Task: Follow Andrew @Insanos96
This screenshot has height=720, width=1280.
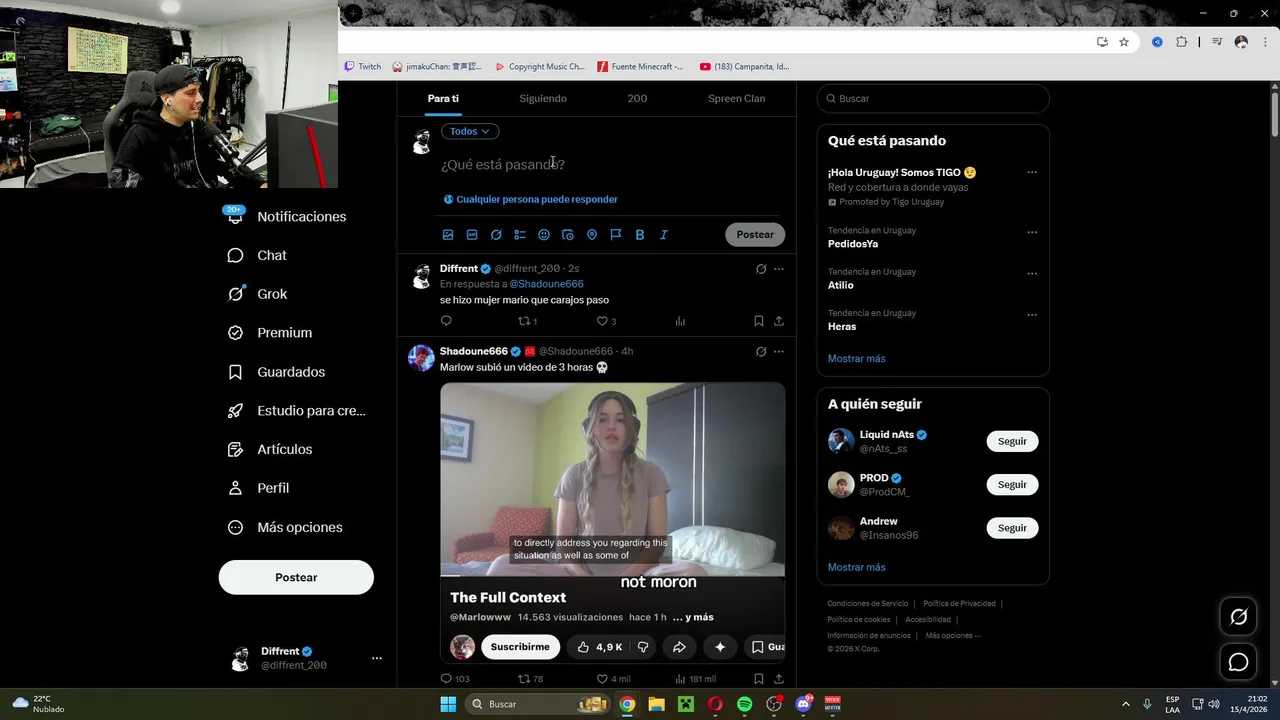Action: click(x=1012, y=527)
